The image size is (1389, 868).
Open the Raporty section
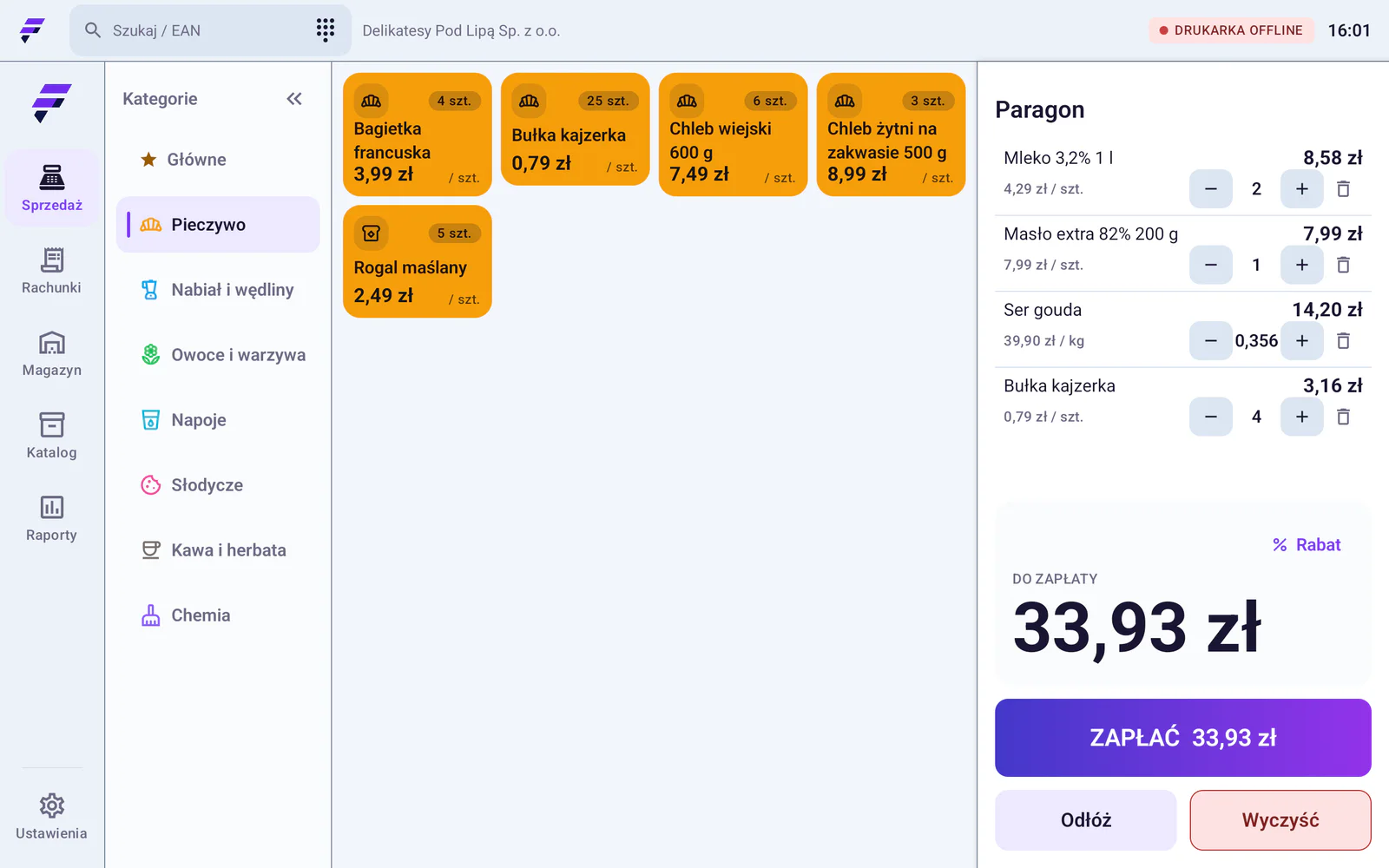pos(52,518)
